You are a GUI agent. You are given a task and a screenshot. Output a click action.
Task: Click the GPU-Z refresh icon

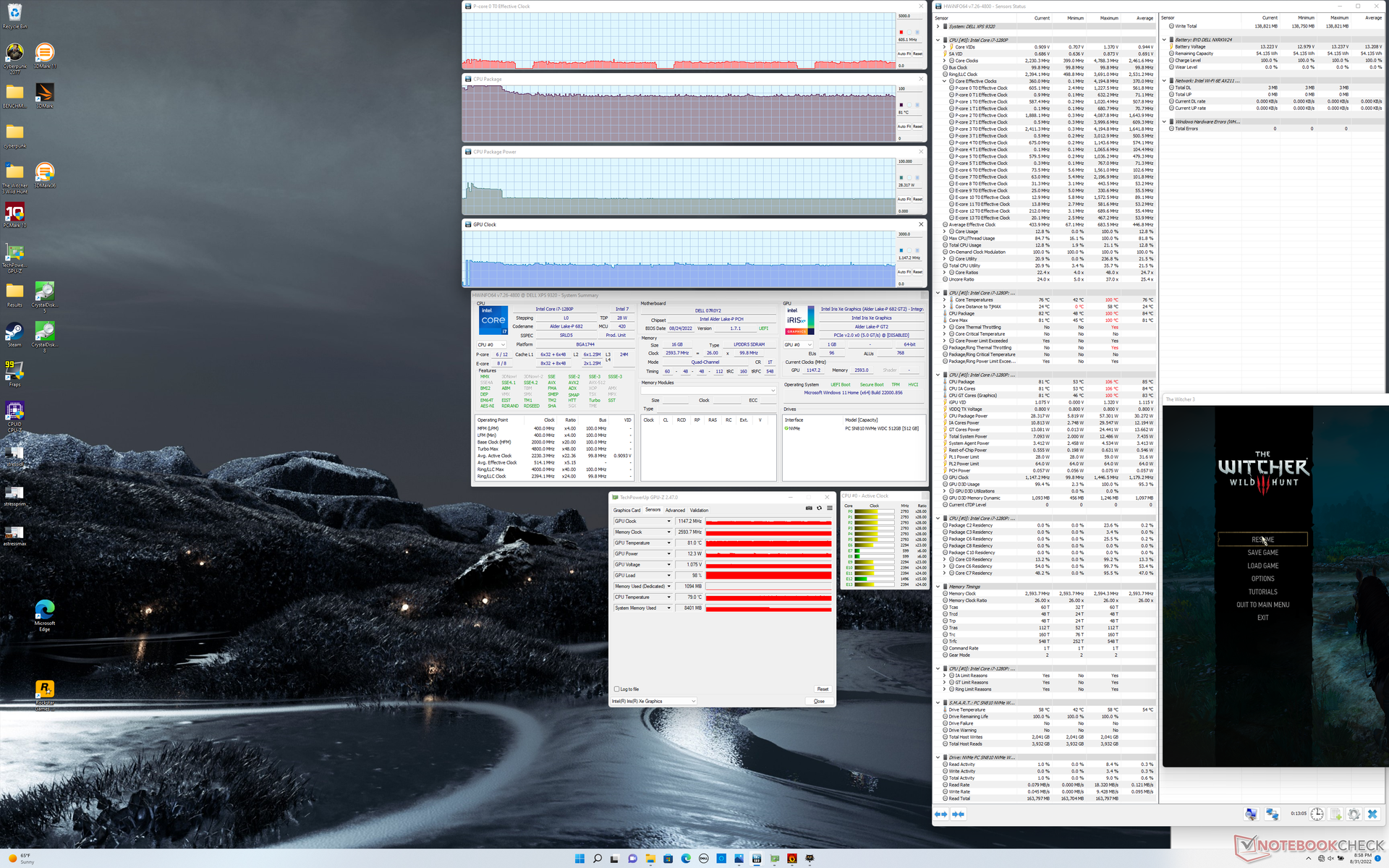pyautogui.click(x=819, y=508)
